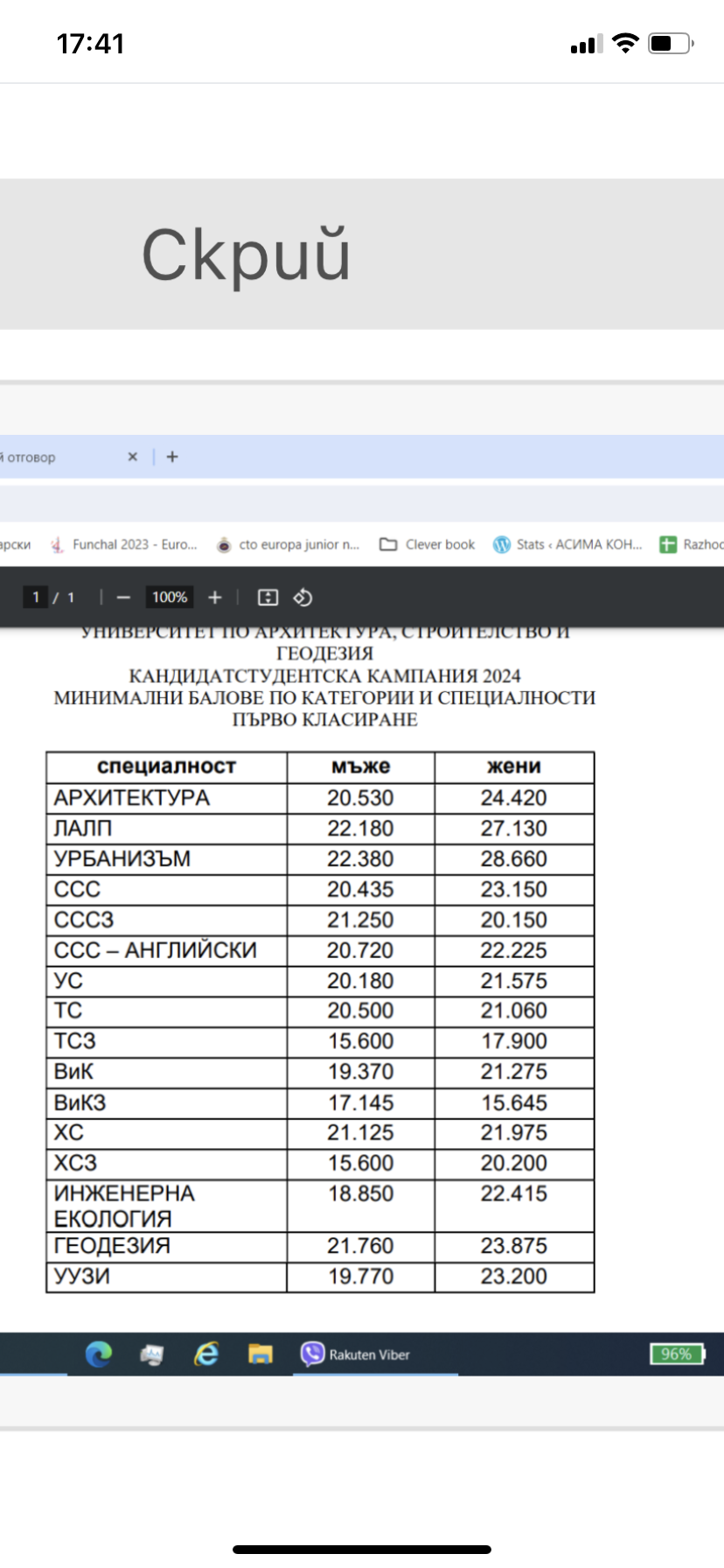724x1568 pixels.
Task: Click the value '23.875' in the ГЕОДЕЗИЯ row
Action: click(514, 1246)
